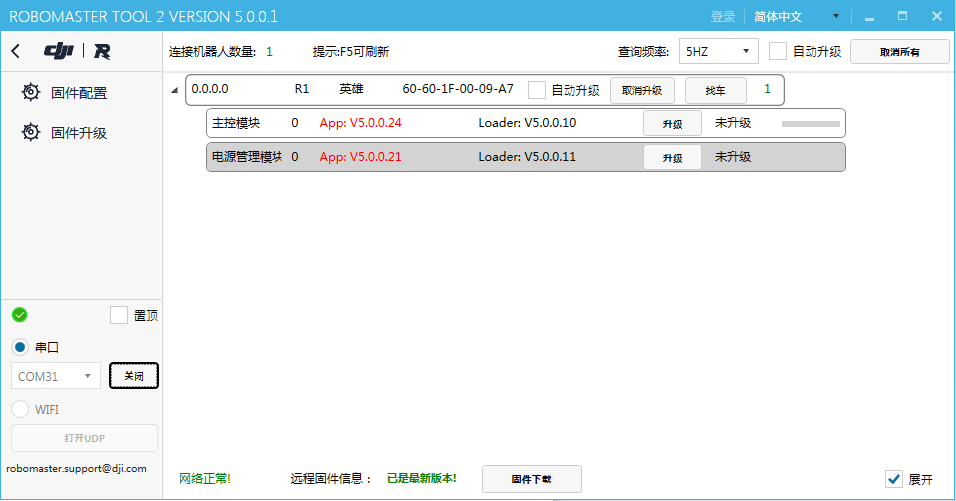Click the 固件下载 button

[532, 479]
